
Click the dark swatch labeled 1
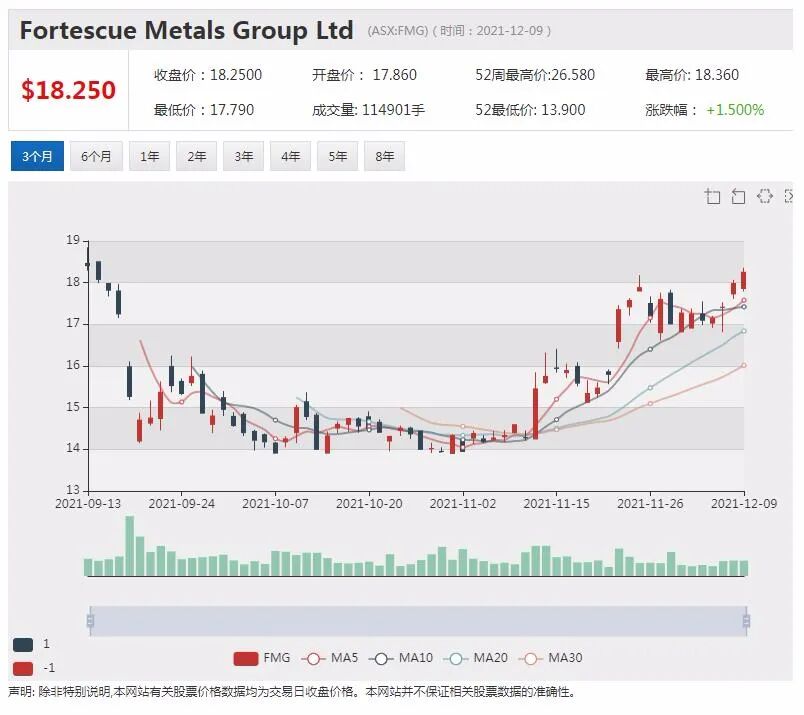[23, 645]
